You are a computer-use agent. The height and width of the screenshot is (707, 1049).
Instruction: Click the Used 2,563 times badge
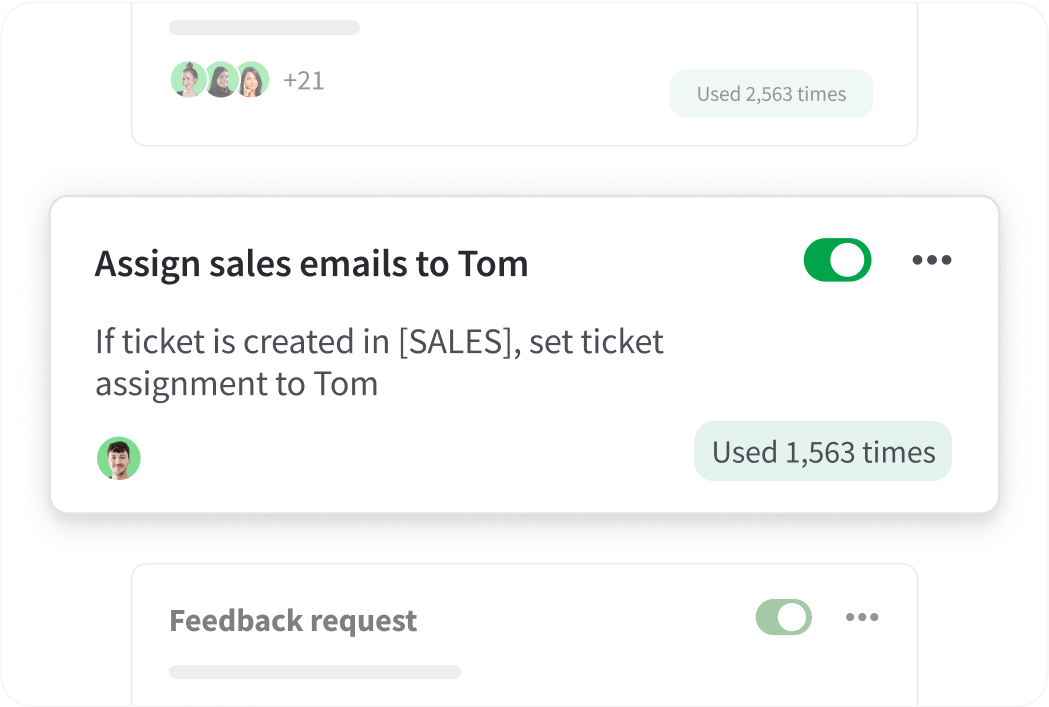[x=771, y=93]
